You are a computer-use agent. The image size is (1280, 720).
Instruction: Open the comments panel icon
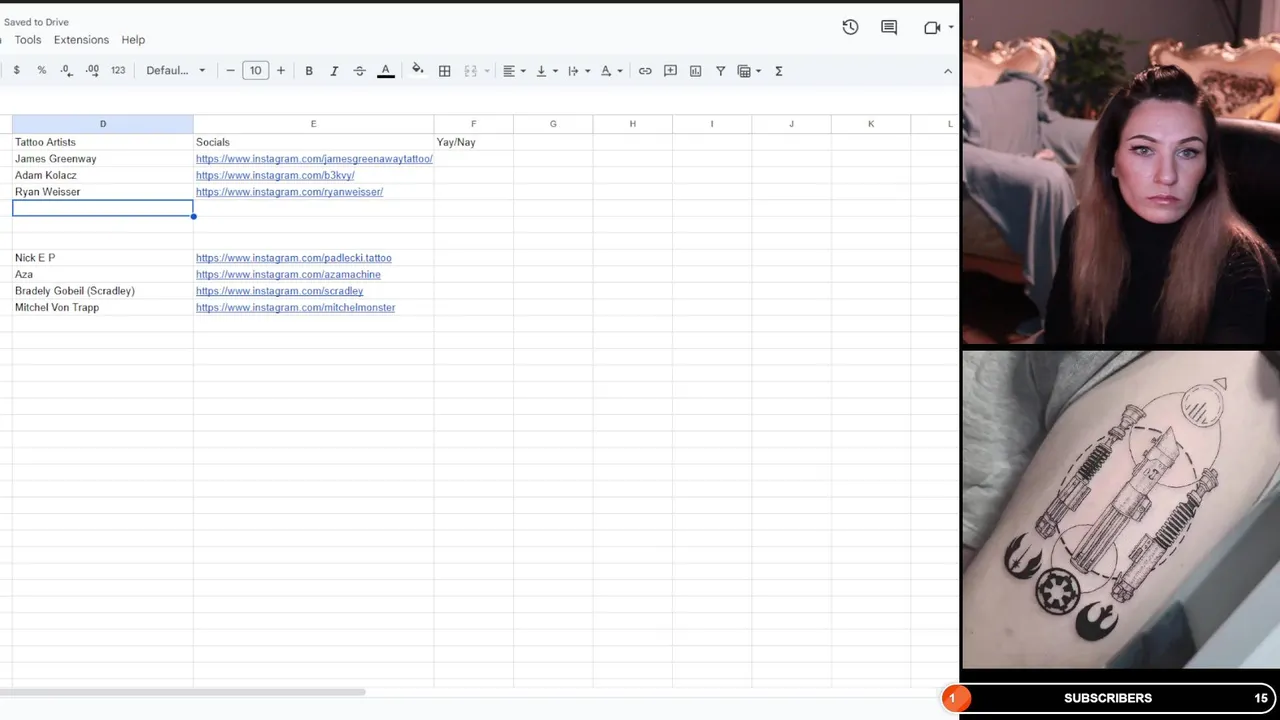click(889, 28)
